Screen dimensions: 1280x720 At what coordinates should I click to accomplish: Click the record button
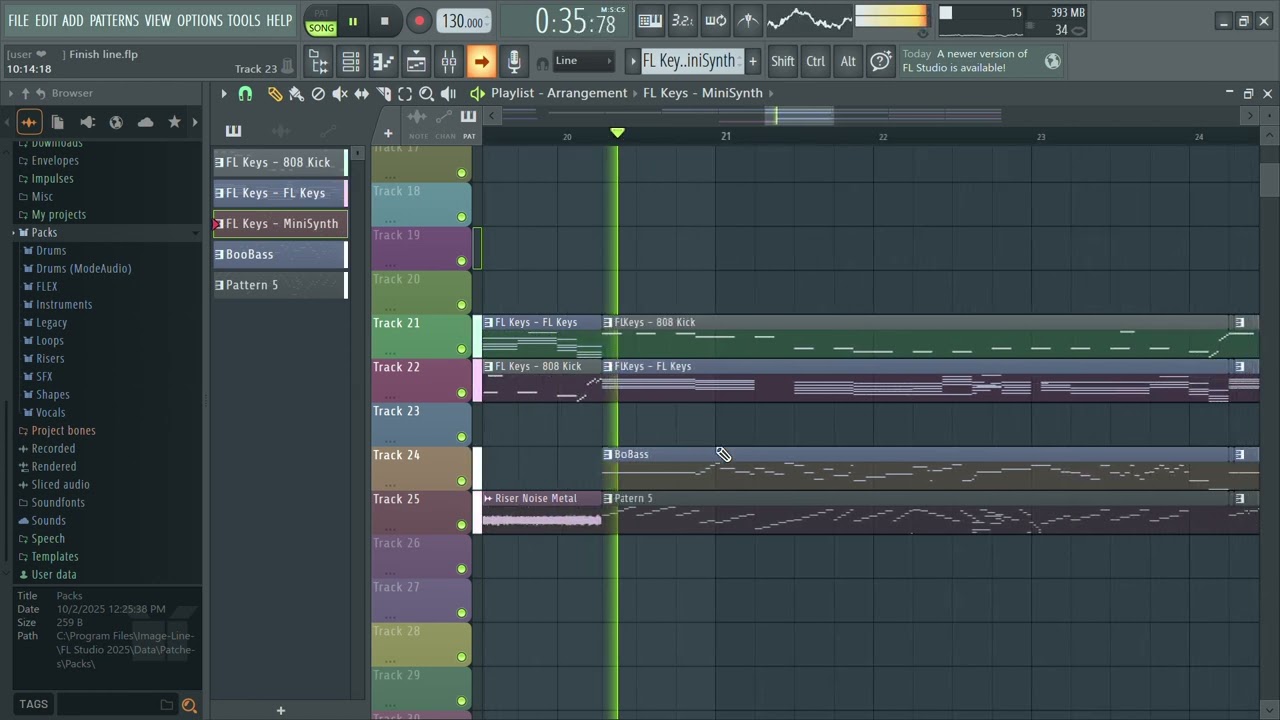(419, 21)
